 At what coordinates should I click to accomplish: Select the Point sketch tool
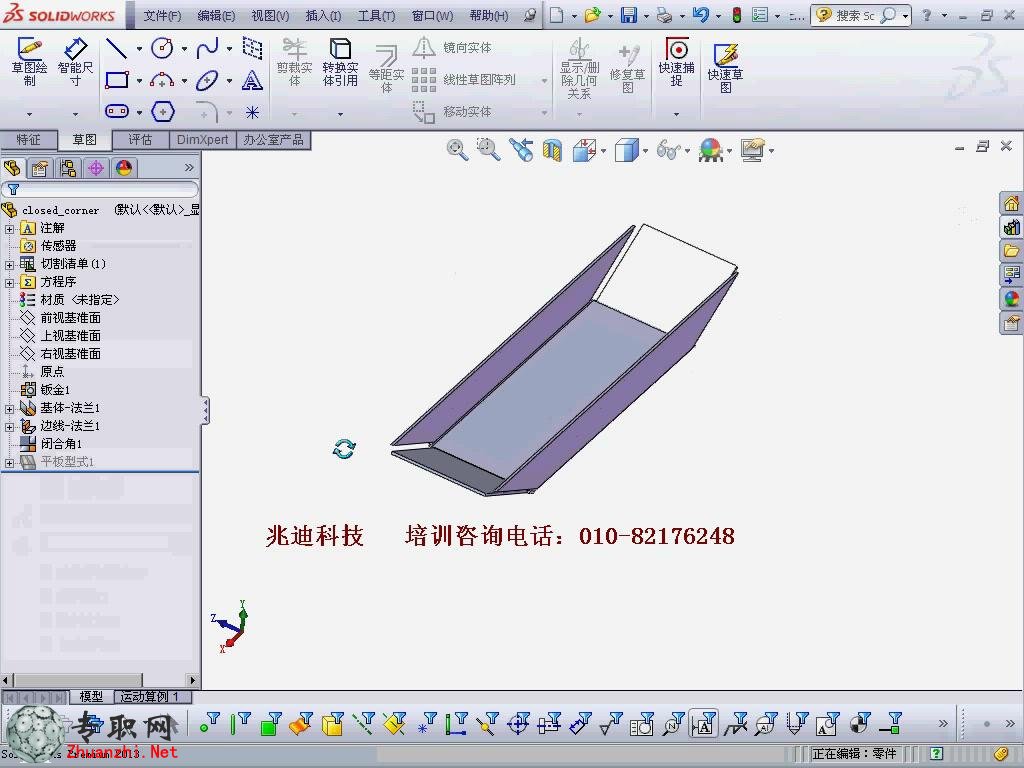click(252, 113)
